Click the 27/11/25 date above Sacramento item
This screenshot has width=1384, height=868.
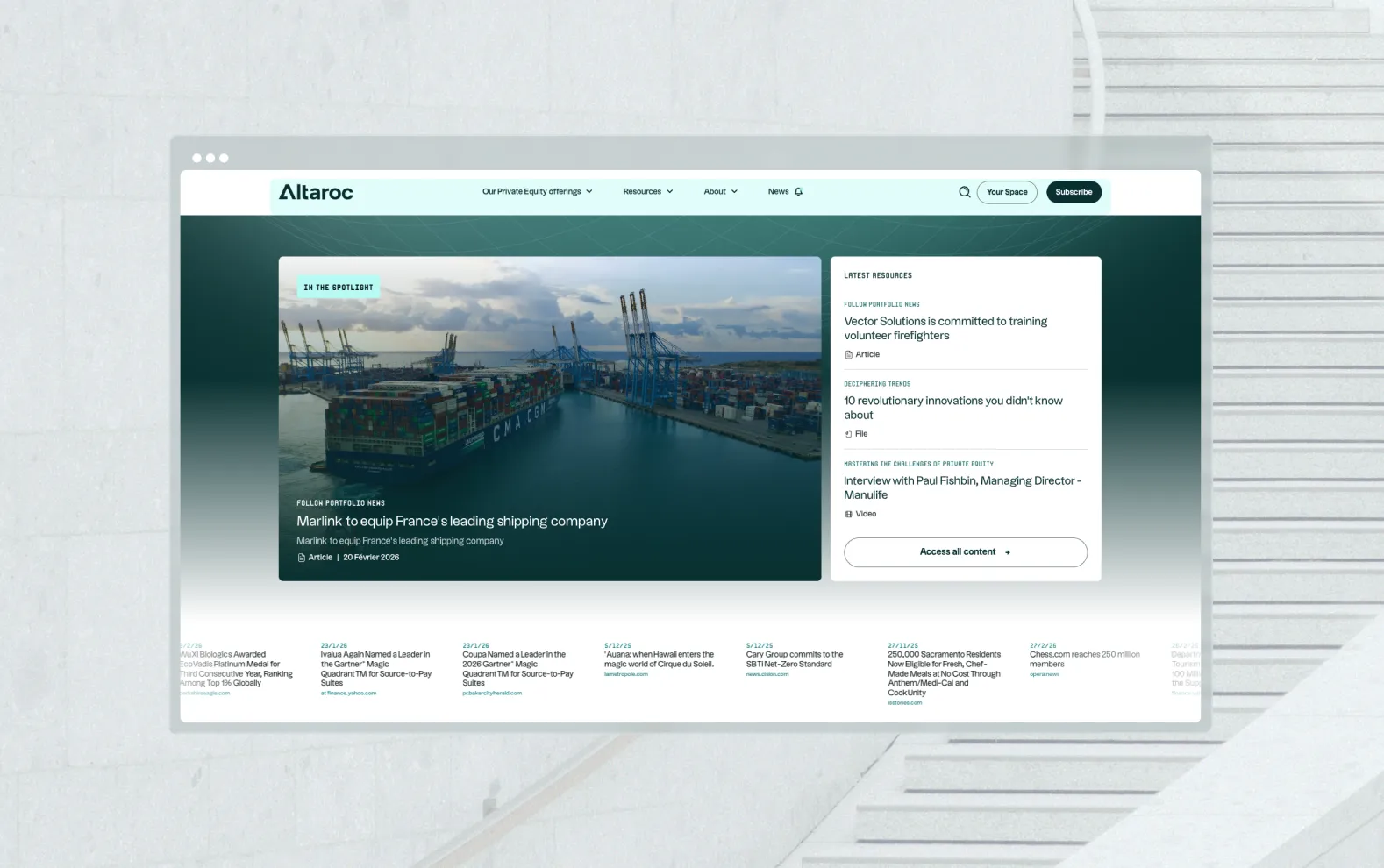[902, 645]
